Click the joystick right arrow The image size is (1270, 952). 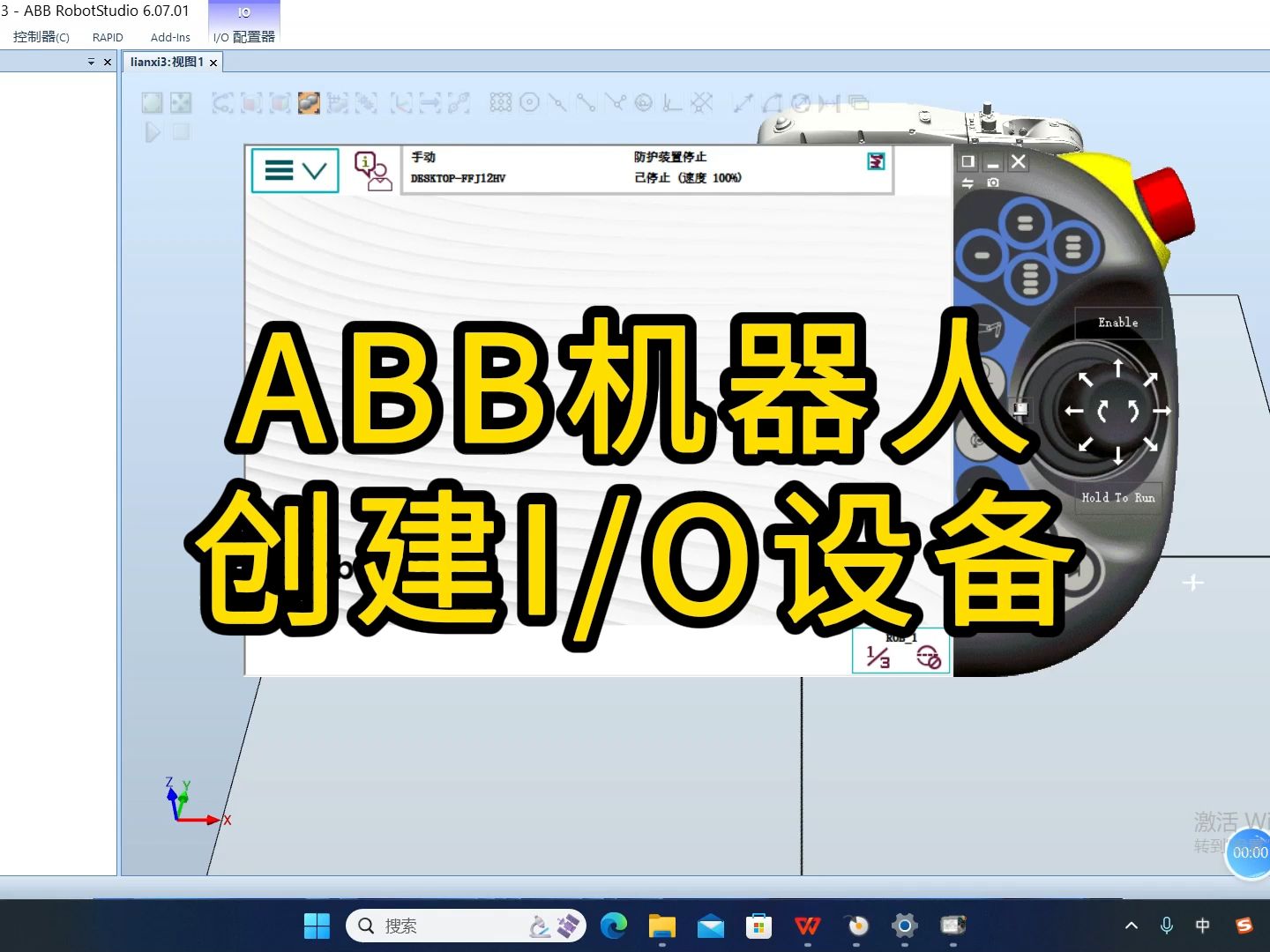pos(1162,411)
